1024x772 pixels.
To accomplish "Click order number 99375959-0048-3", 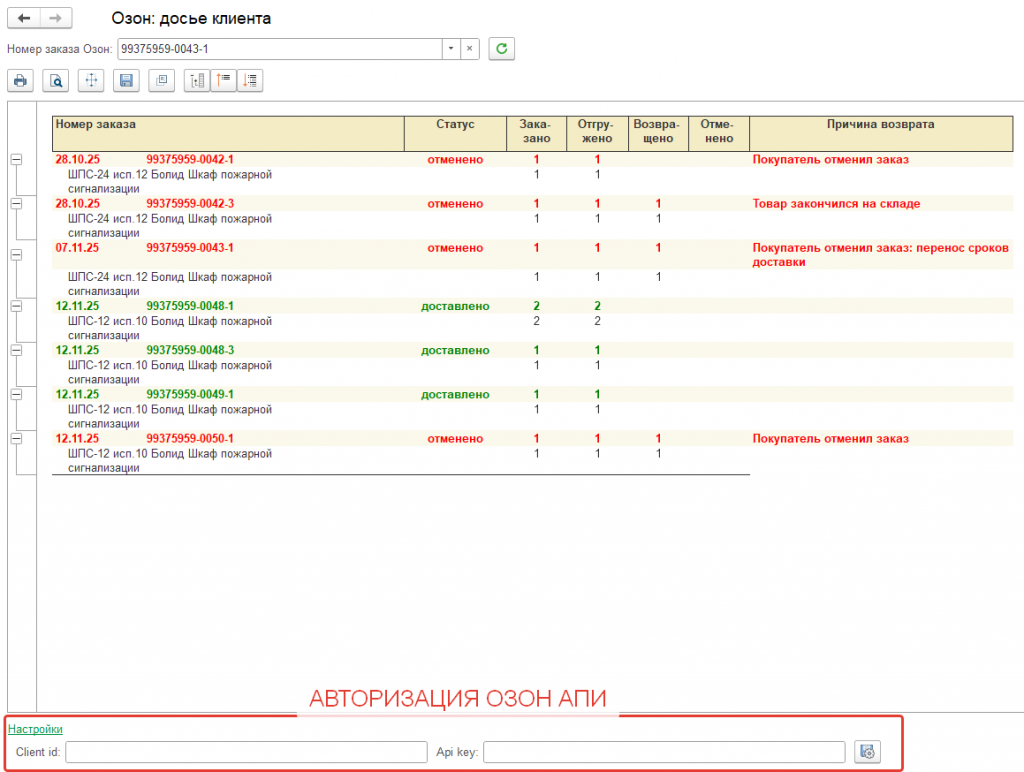I will [190, 351].
